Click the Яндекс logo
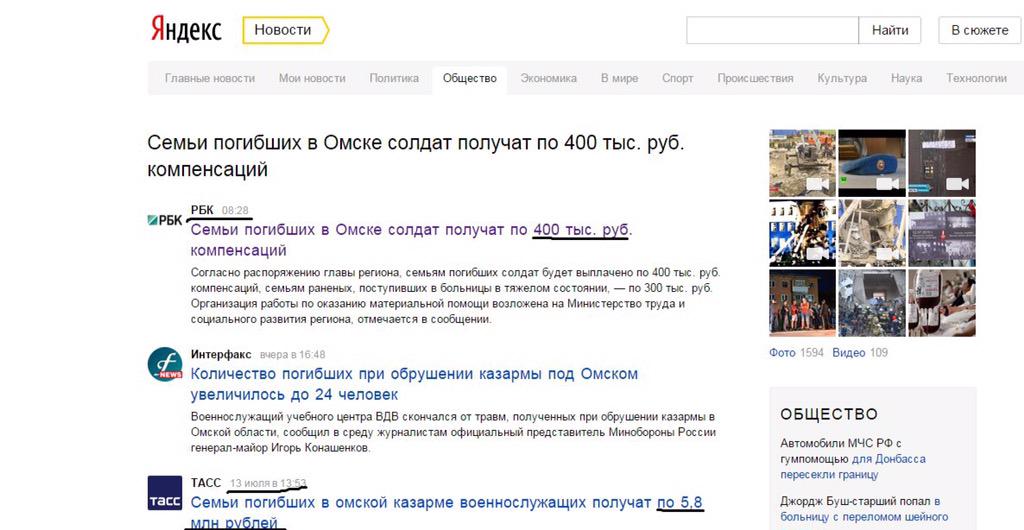1024x530 pixels. (186, 29)
